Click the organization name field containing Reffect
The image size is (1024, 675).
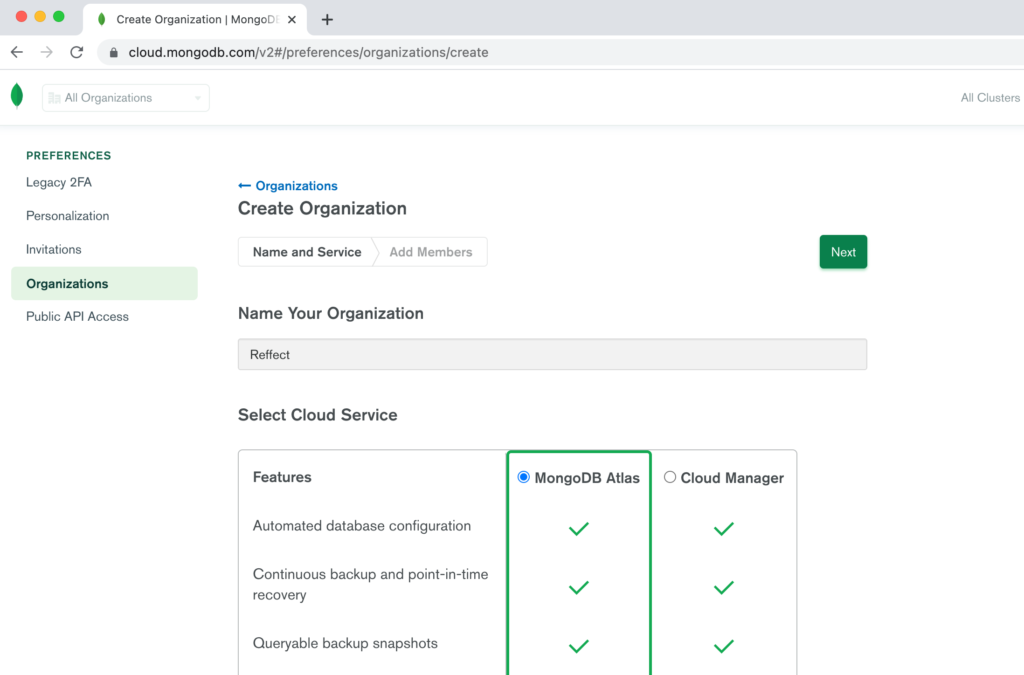(552, 354)
